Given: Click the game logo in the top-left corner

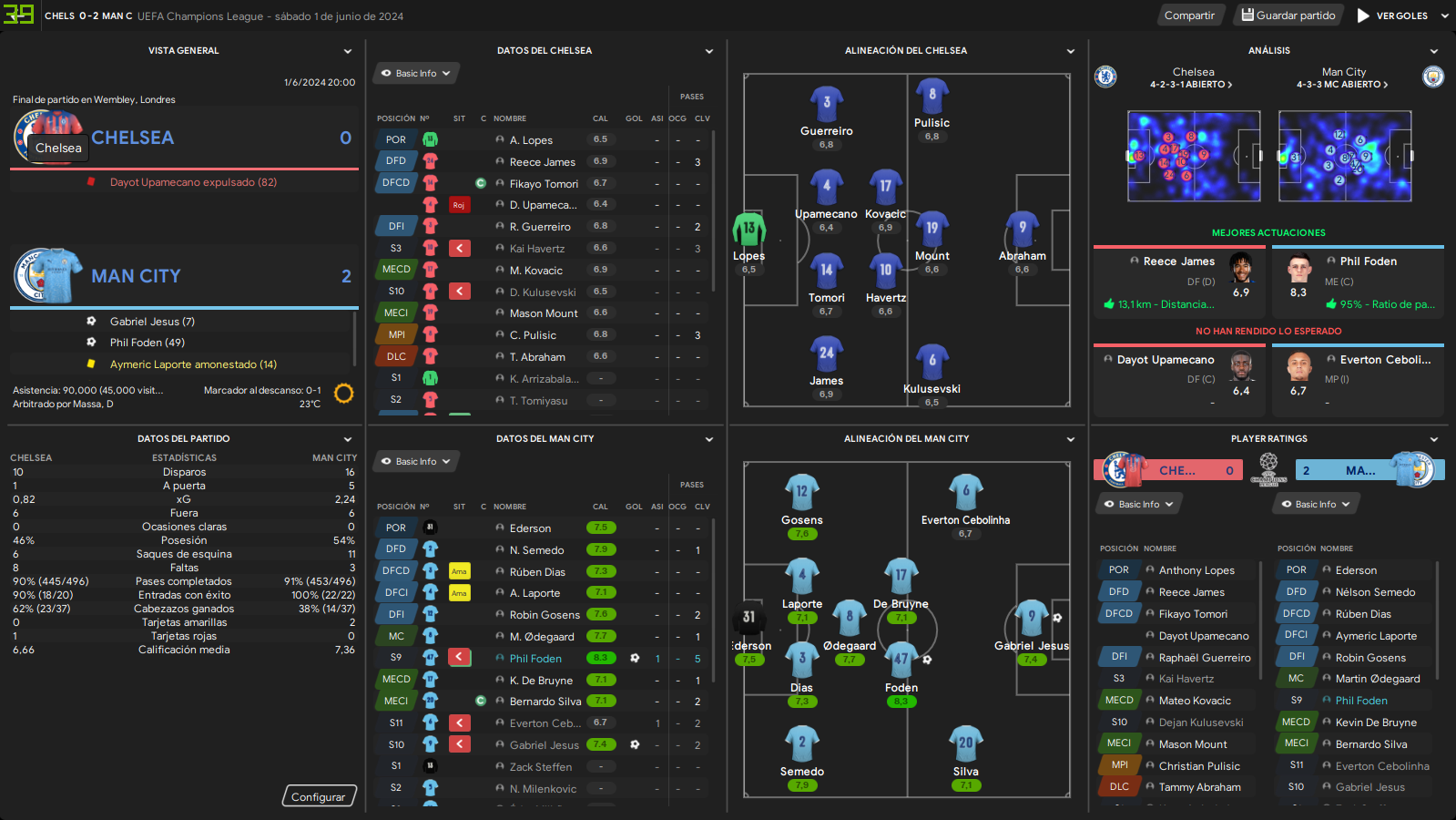Looking at the screenshot, I should [19, 15].
